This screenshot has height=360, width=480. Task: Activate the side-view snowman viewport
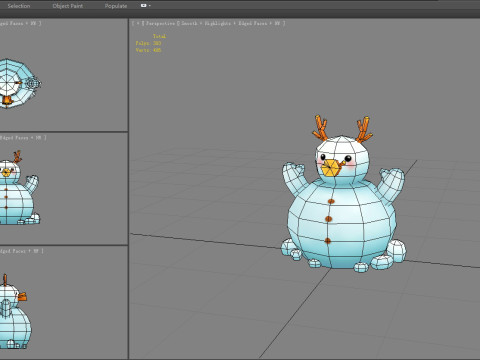[63, 302]
